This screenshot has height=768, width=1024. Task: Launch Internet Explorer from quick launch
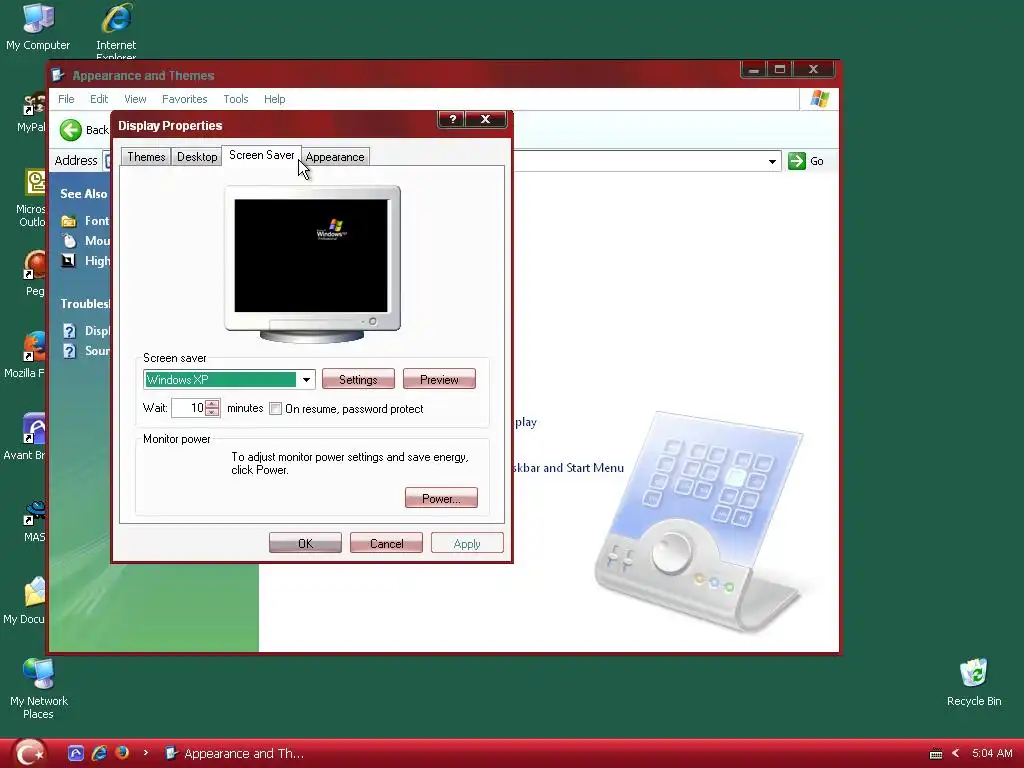pyautogui.click(x=99, y=753)
